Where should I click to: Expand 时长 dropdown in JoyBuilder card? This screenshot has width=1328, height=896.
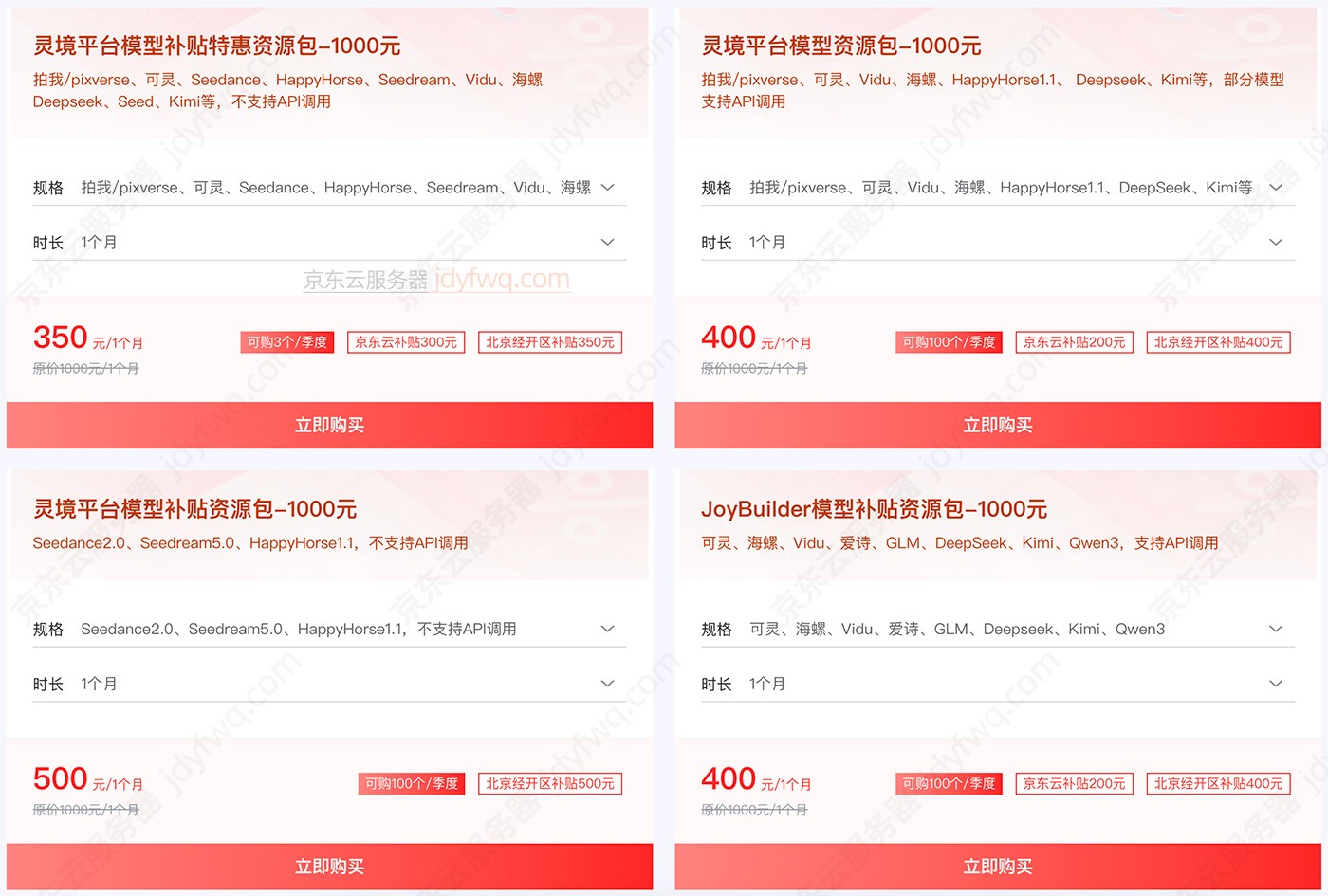point(998,684)
